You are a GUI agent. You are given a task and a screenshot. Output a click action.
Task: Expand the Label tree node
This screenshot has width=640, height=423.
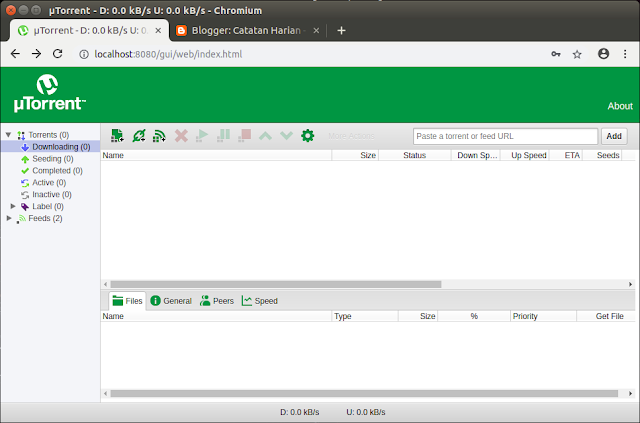[13, 206]
